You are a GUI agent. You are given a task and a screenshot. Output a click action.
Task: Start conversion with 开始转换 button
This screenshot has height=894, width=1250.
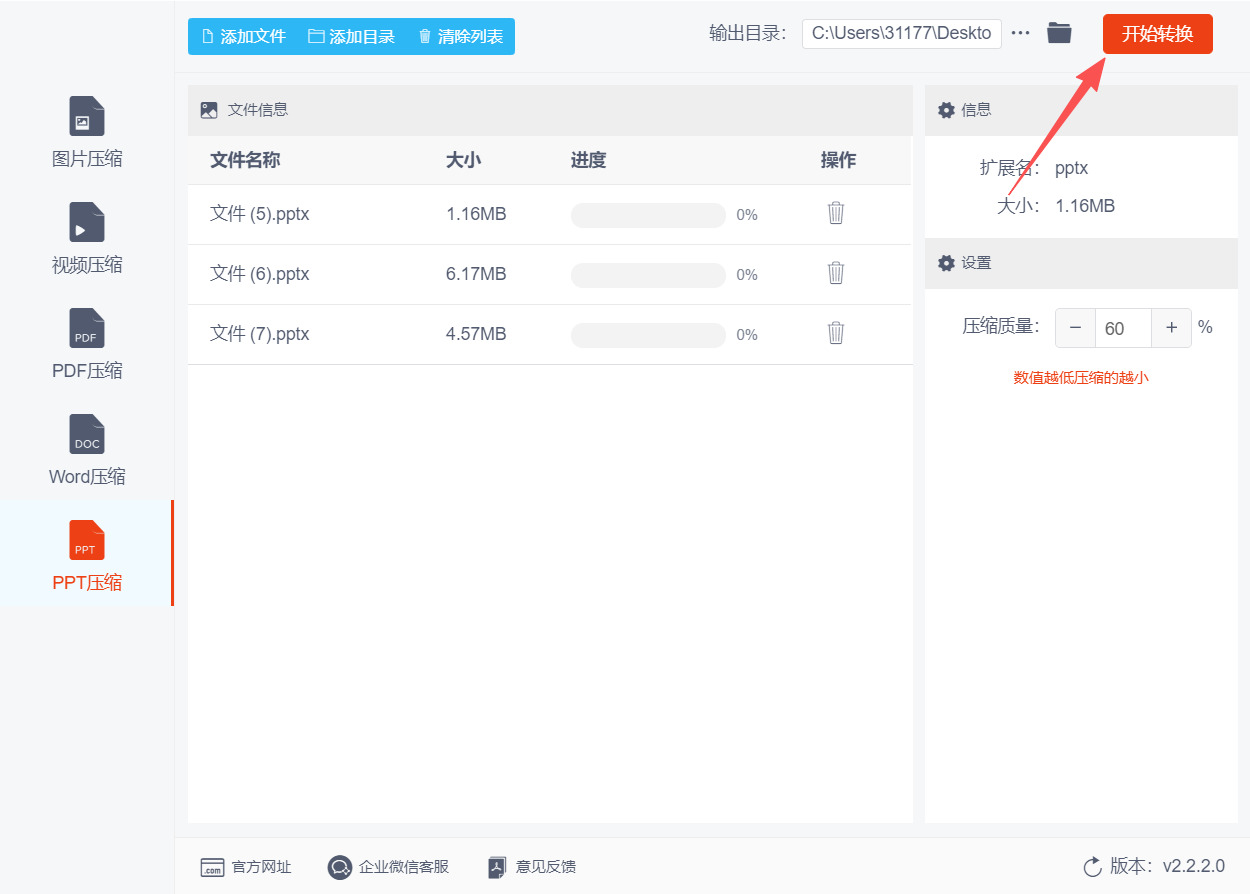1157,34
